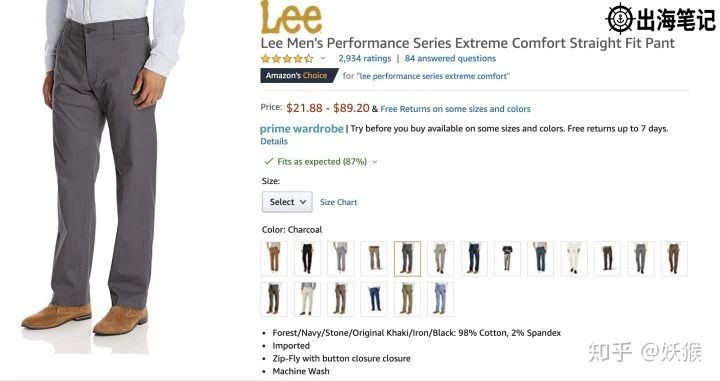Select the first tan pants color swatch
The height and width of the screenshot is (381, 720).
coord(274,258)
